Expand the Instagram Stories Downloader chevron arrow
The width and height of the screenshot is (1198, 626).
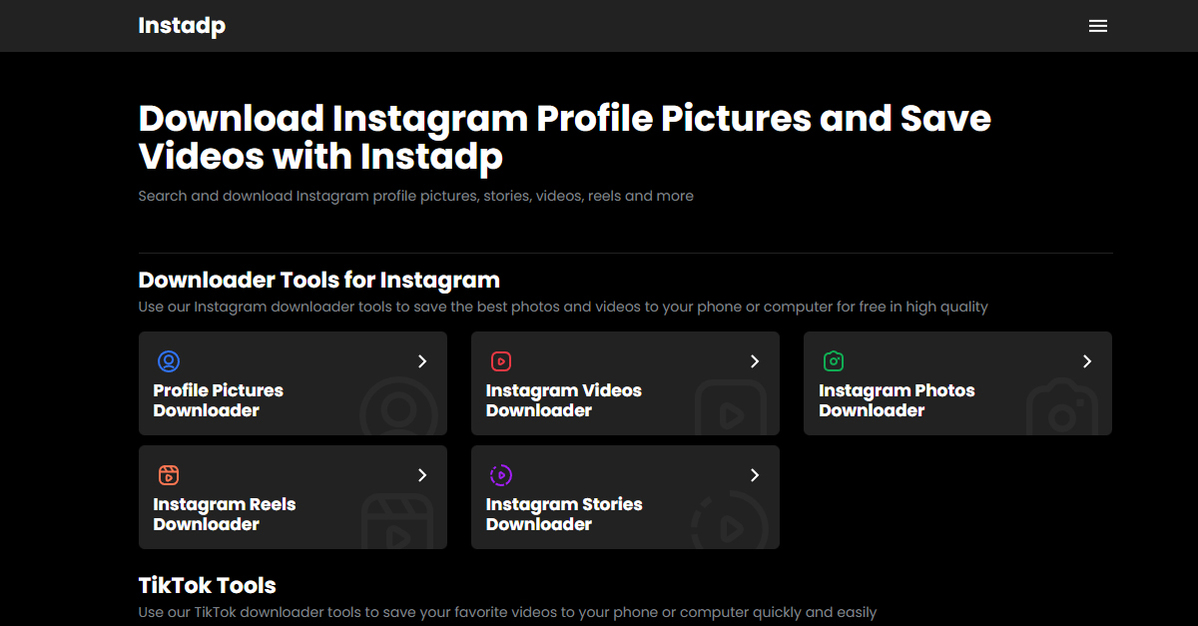pyautogui.click(x=755, y=475)
